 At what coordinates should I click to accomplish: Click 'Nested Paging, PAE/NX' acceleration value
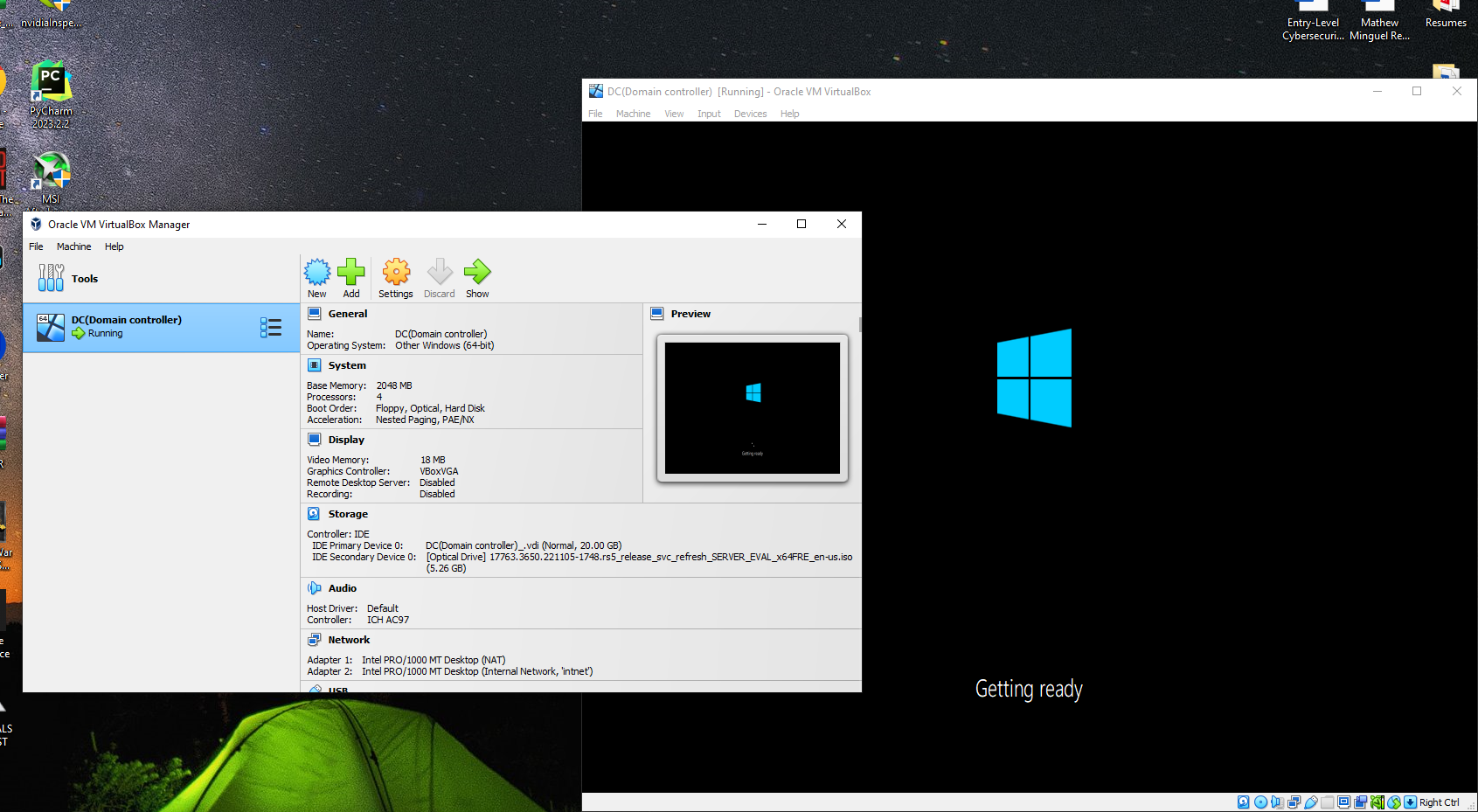point(425,420)
